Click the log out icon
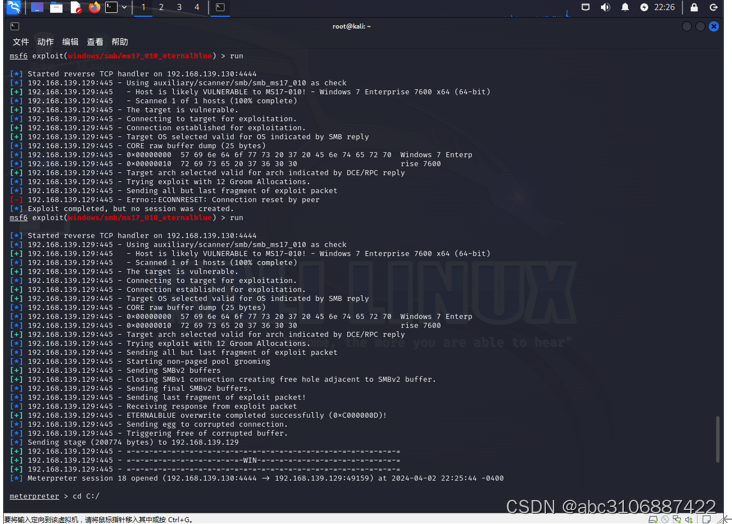 click(713, 7)
